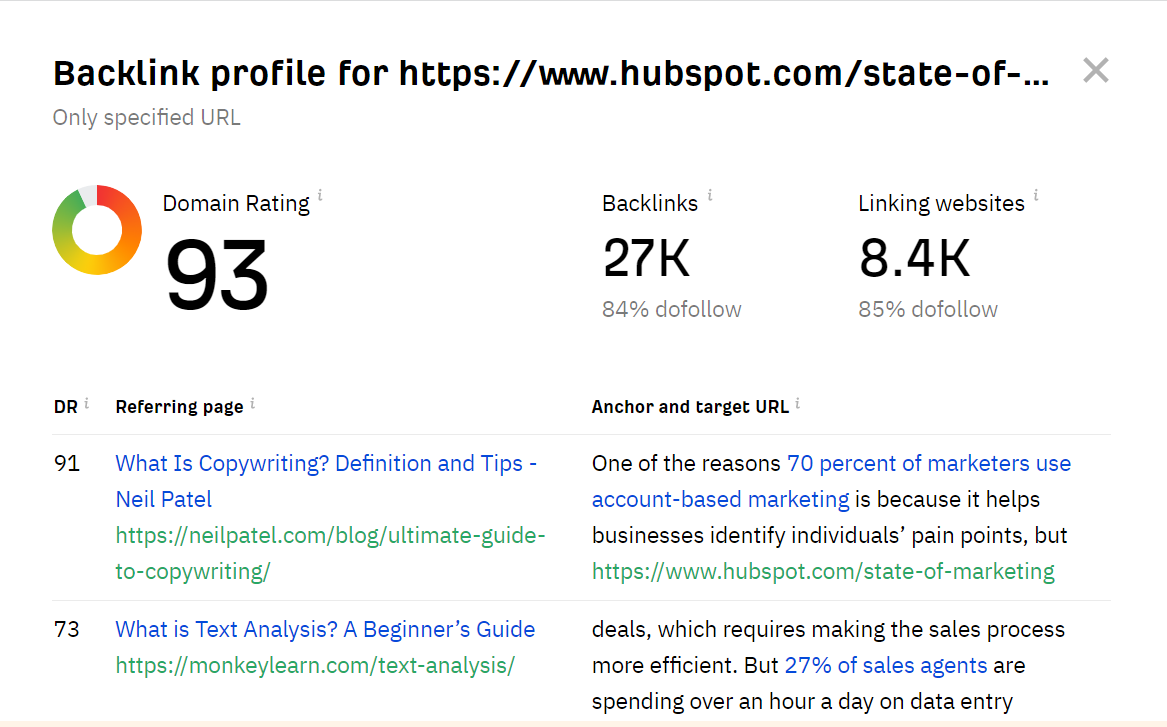Open the hubspot.com/state-of-marketing target URL

[x=823, y=572]
